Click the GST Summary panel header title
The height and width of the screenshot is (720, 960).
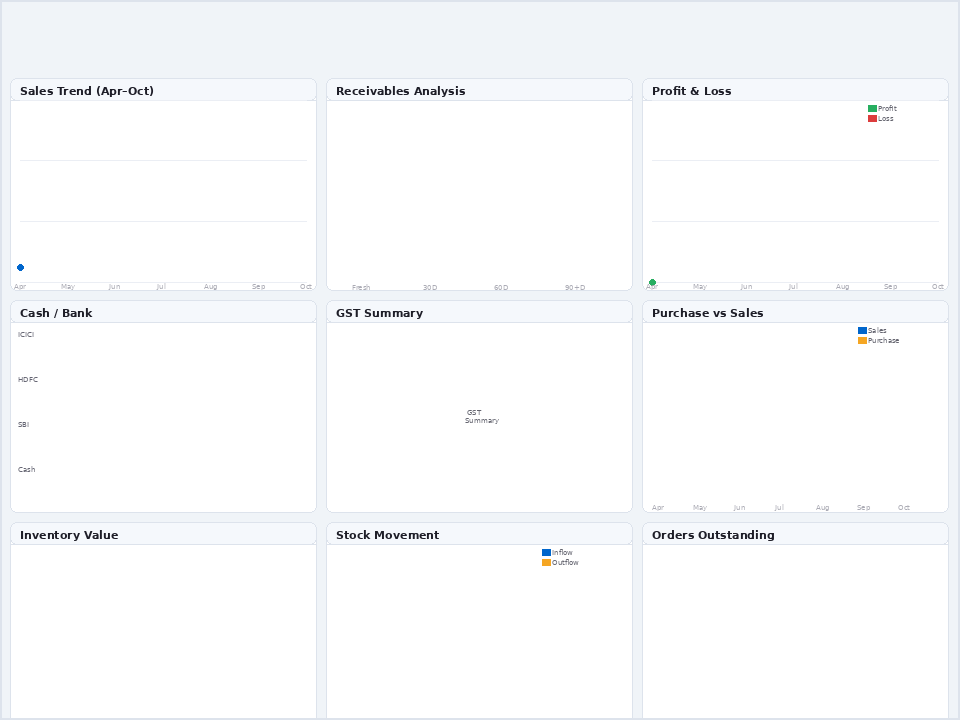[x=379, y=313]
